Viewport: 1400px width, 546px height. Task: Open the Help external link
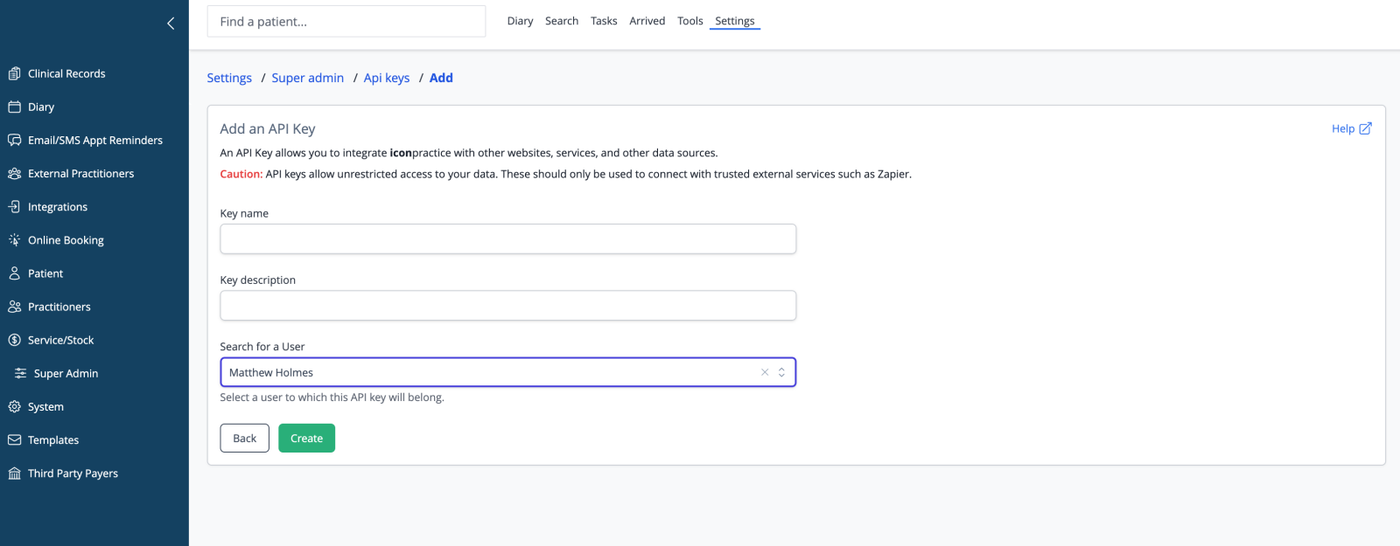pos(1352,128)
